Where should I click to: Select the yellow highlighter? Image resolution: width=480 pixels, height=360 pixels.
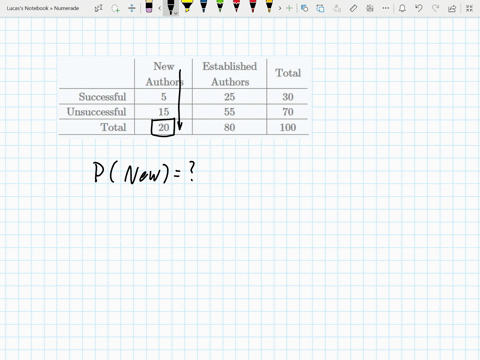pos(187,7)
